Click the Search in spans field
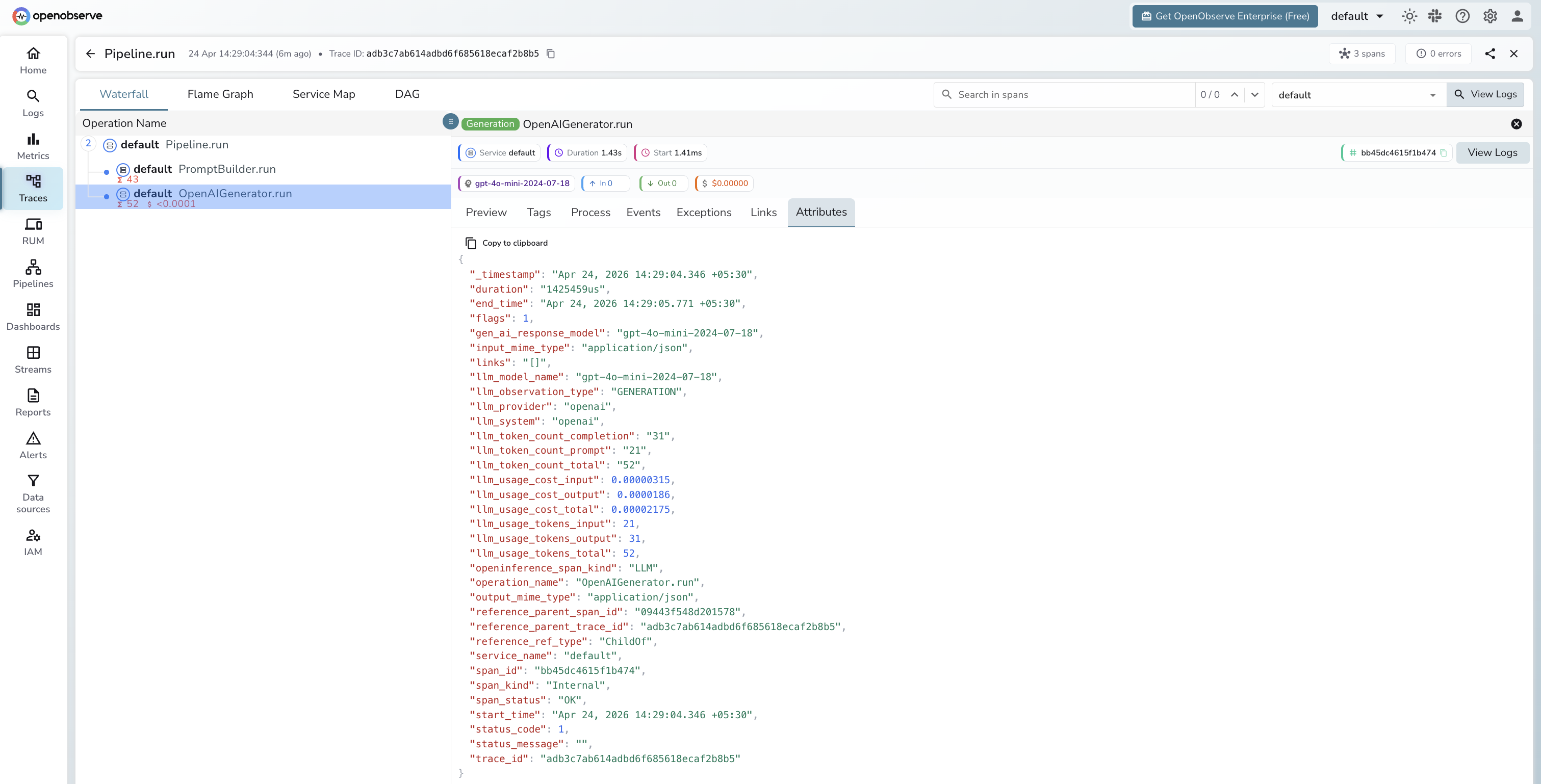This screenshot has height=784, width=1541. pyautogui.click(x=1065, y=94)
